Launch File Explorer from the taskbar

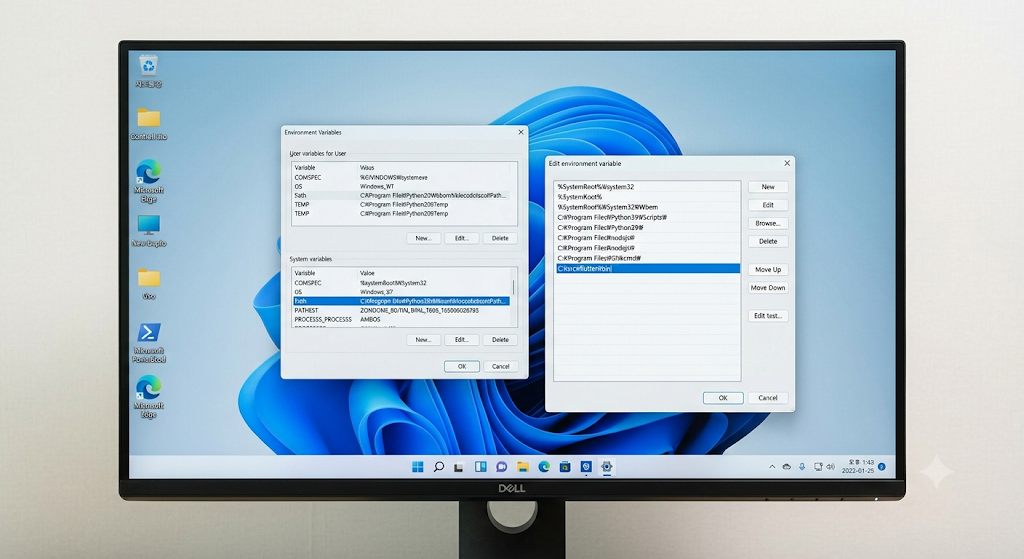522,467
